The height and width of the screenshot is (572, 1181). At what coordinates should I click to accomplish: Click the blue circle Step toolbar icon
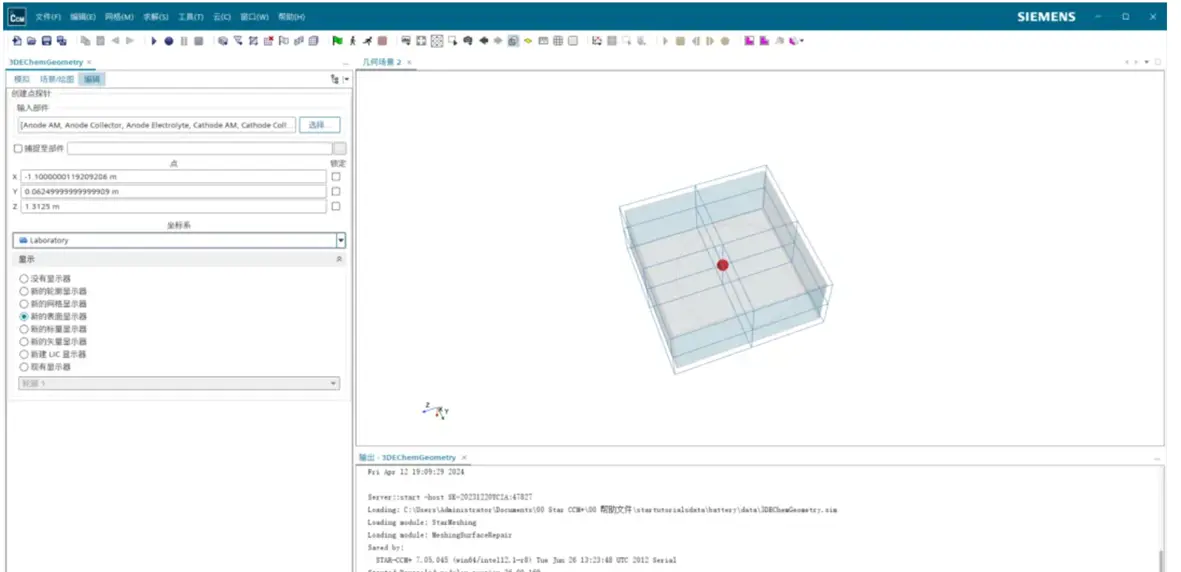(x=169, y=41)
